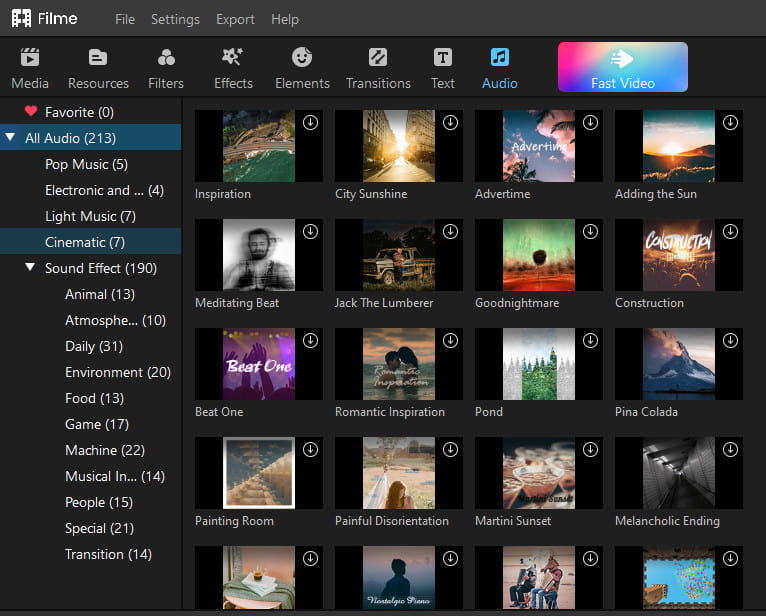Image resolution: width=766 pixels, height=616 pixels.
Task: Select the Pina Colada track thumbnail
Action: pyautogui.click(x=679, y=364)
